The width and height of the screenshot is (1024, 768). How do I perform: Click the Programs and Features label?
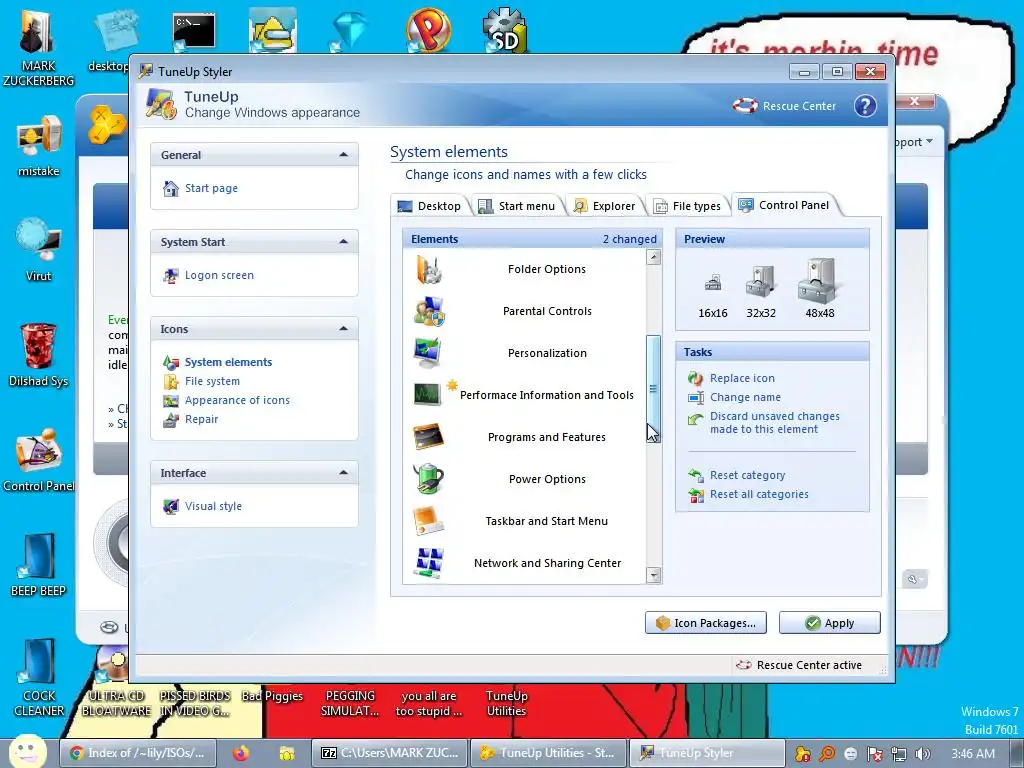click(547, 437)
